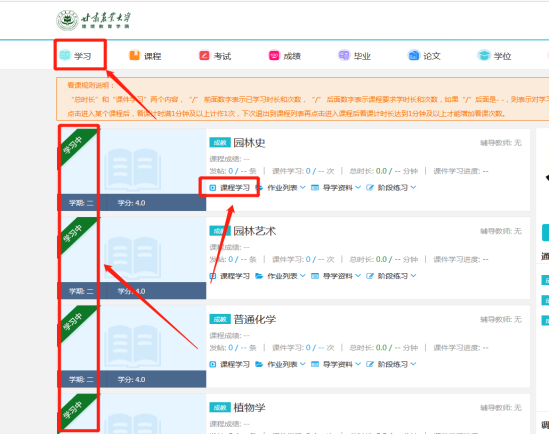550x434 pixels.
Task: Click 课件学习 0 / -- 次 under 普通化学
Action: (303, 348)
